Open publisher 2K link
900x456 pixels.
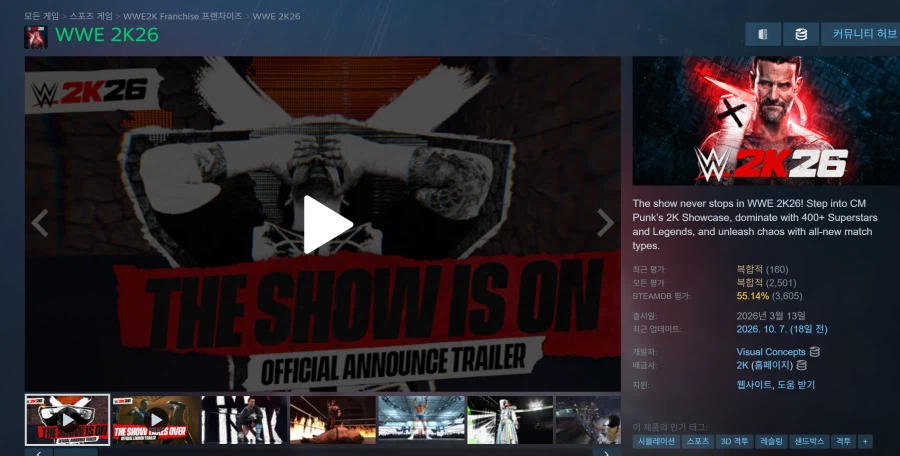[x=742, y=365]
